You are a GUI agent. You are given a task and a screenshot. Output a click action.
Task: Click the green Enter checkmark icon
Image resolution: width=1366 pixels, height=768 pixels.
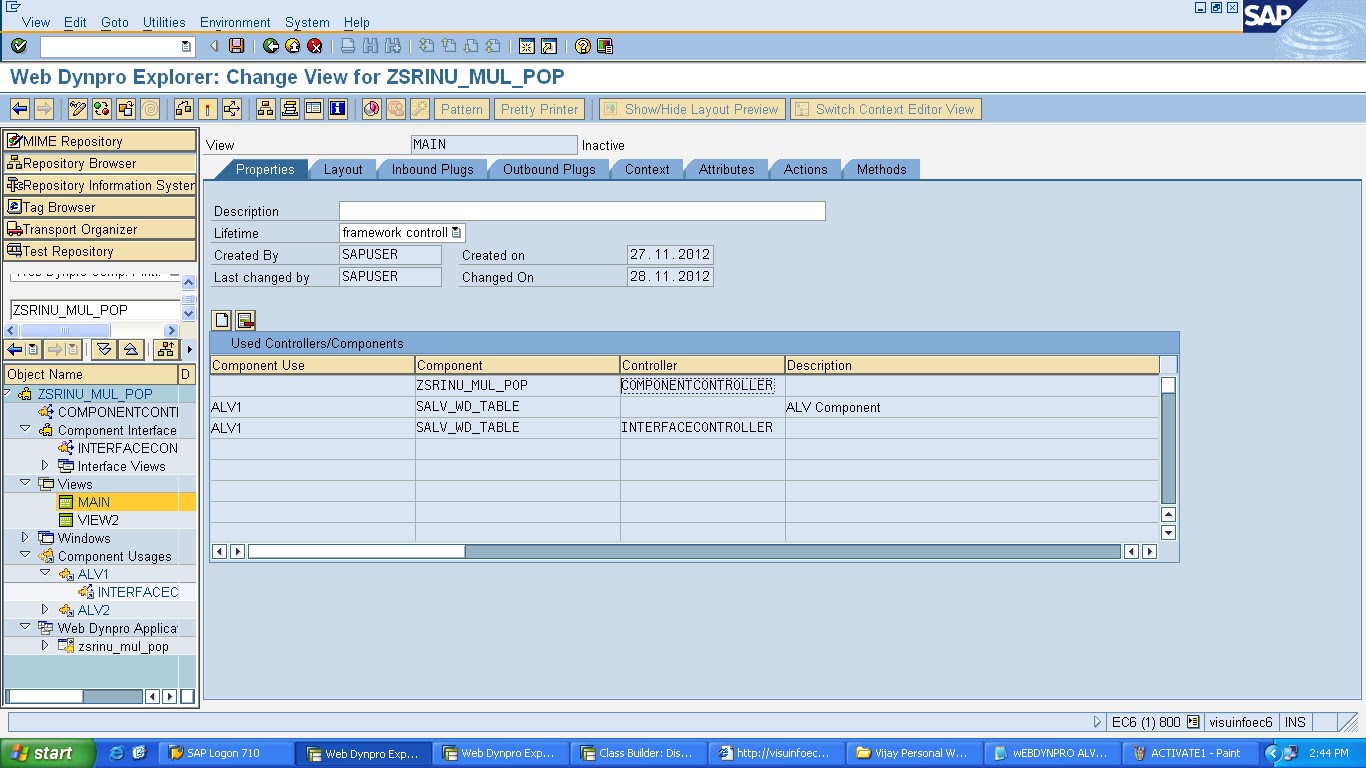pyautogui.click(x=18, y=46)
